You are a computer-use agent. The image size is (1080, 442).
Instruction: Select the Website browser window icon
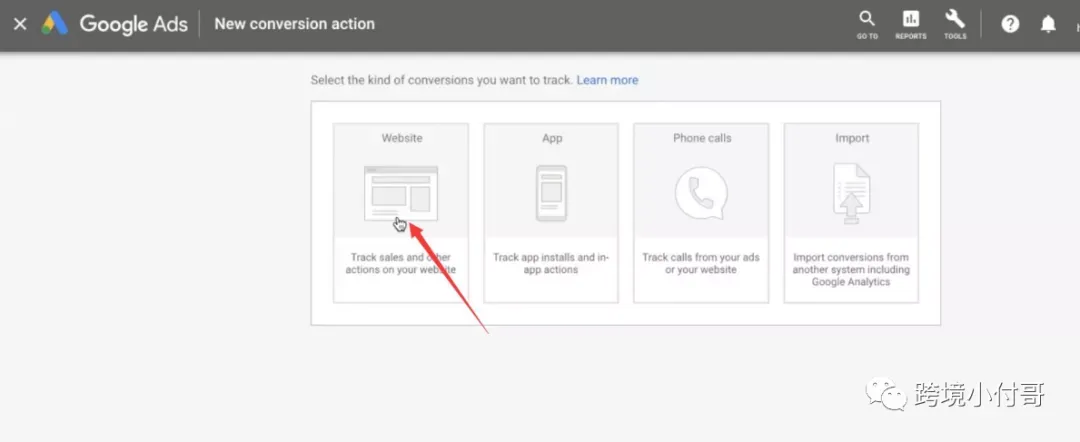[401, 193]
